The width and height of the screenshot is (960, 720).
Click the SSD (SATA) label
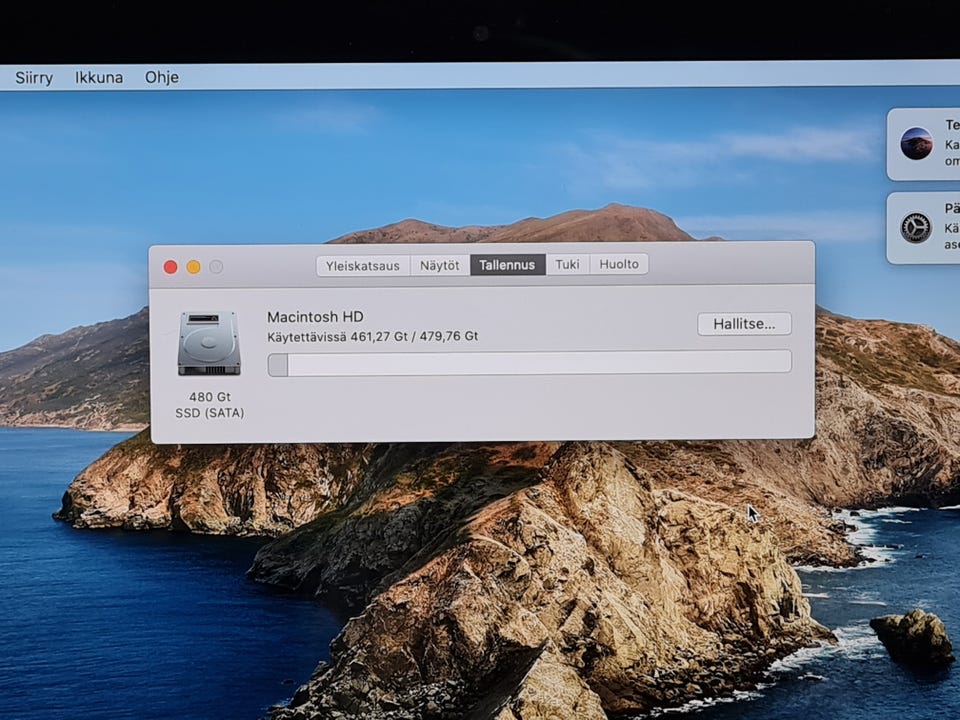click(210, 413)
